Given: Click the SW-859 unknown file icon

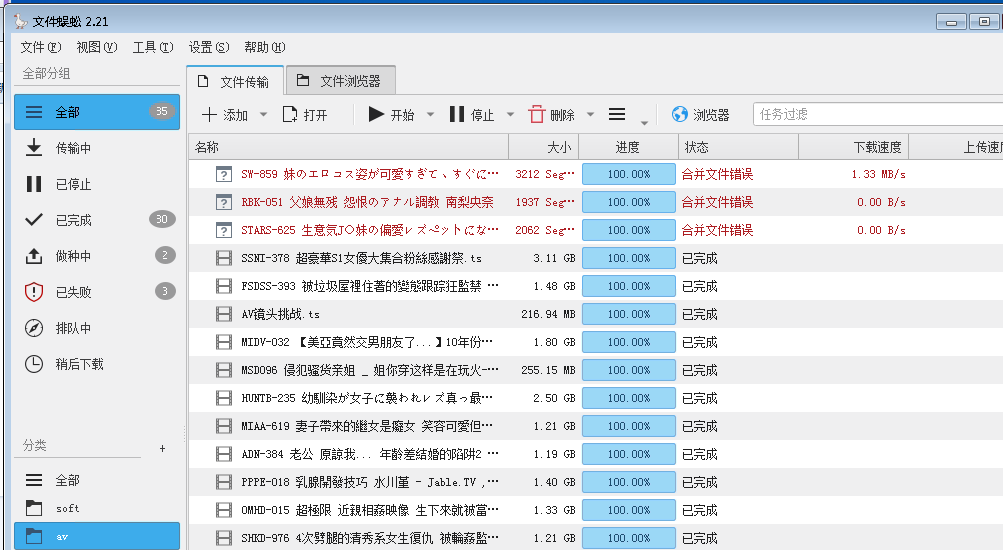Looking at the screenshot, I should pyautogui.click(x=223, y=174).
